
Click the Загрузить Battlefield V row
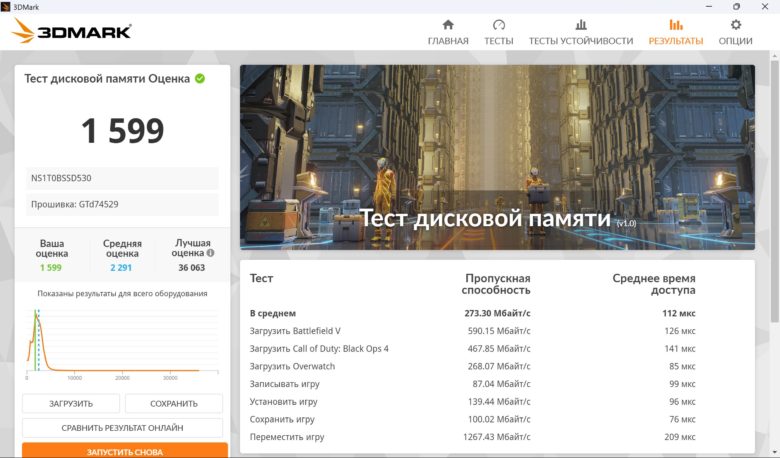pyautogui.click(x=473, y=331)
